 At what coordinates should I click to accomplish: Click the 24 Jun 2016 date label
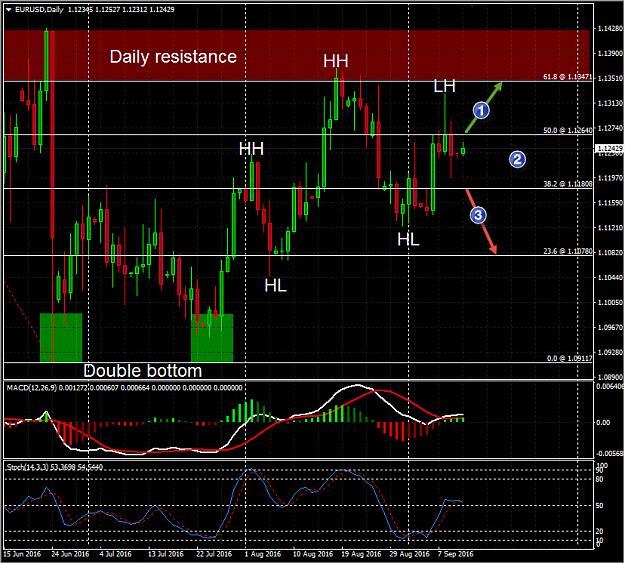(x=70, y=554)
